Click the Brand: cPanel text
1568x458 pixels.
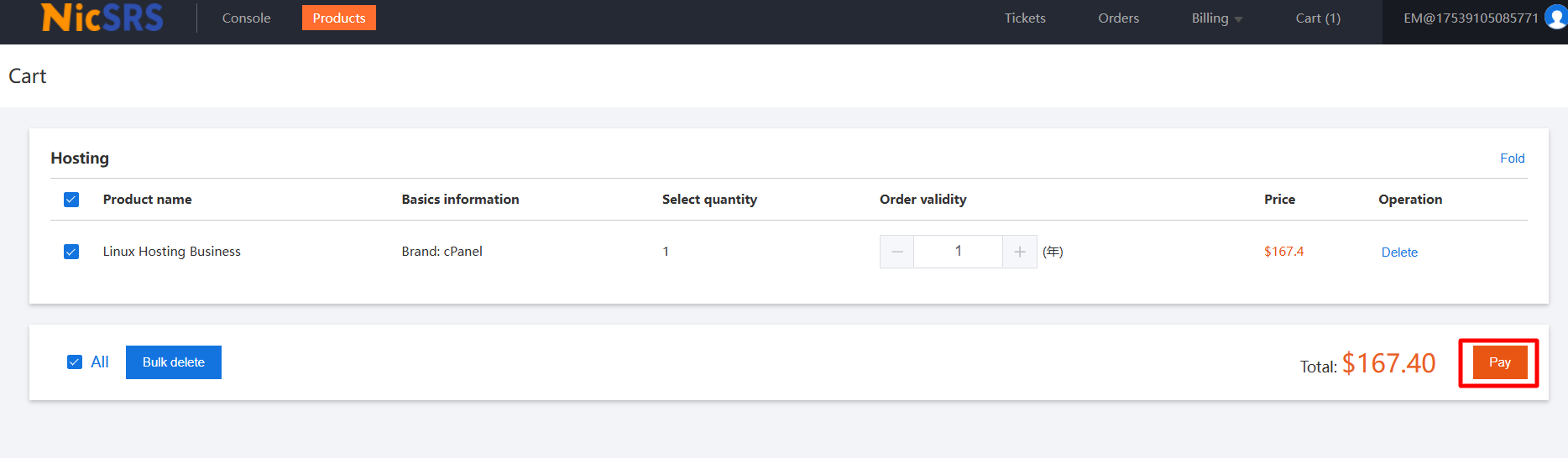(x=442, y=252)
